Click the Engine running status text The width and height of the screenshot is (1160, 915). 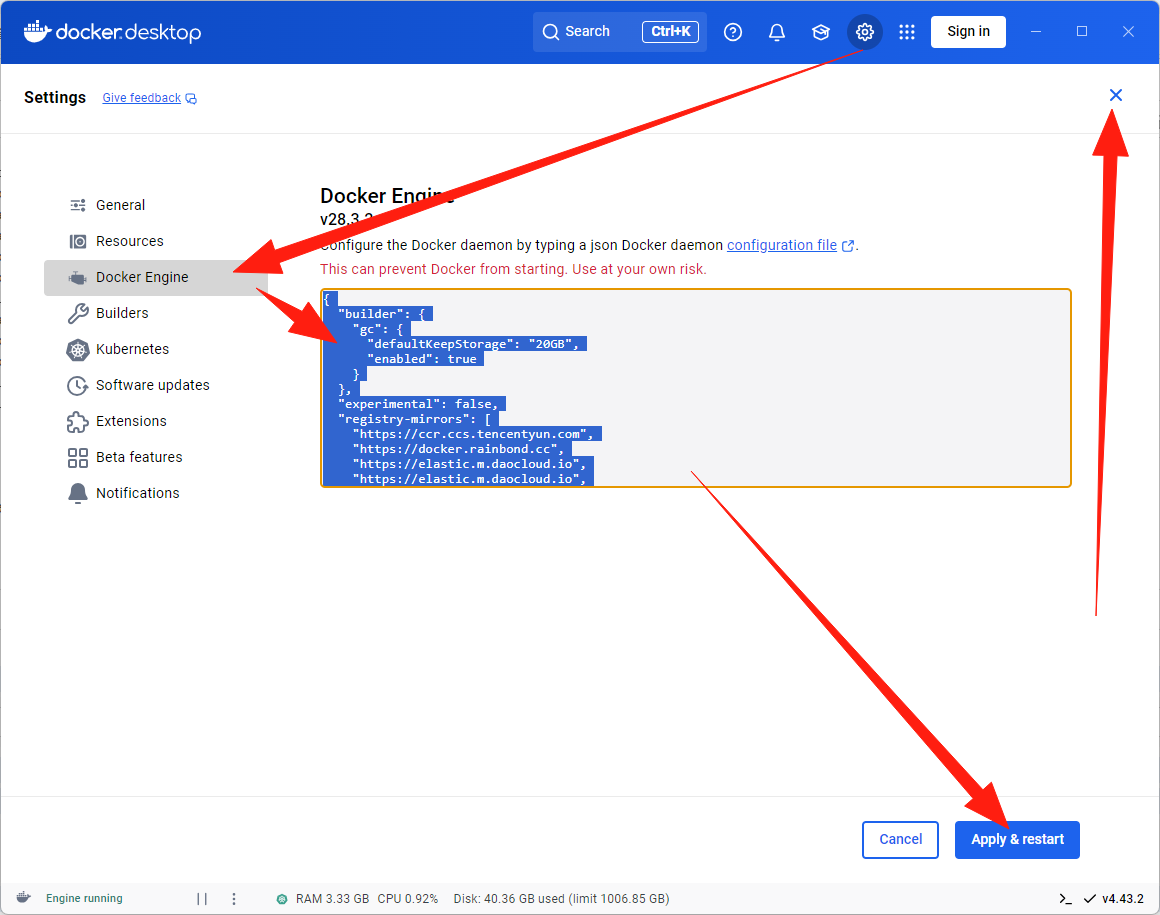84,898
